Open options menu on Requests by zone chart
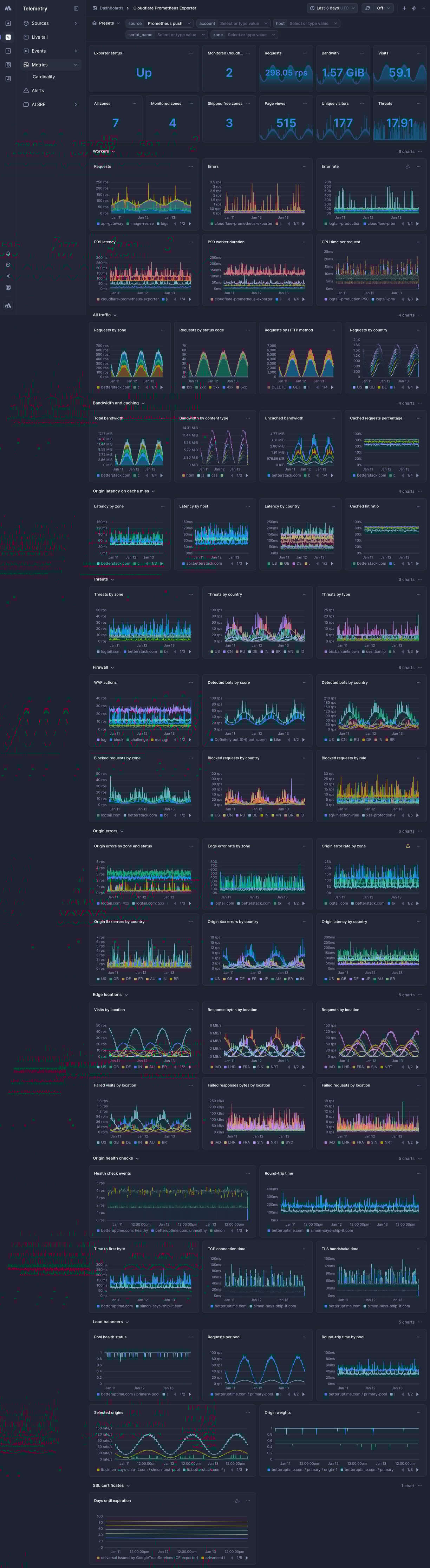Viewport: 430px width, 1568px height. [x=163, y=330]
